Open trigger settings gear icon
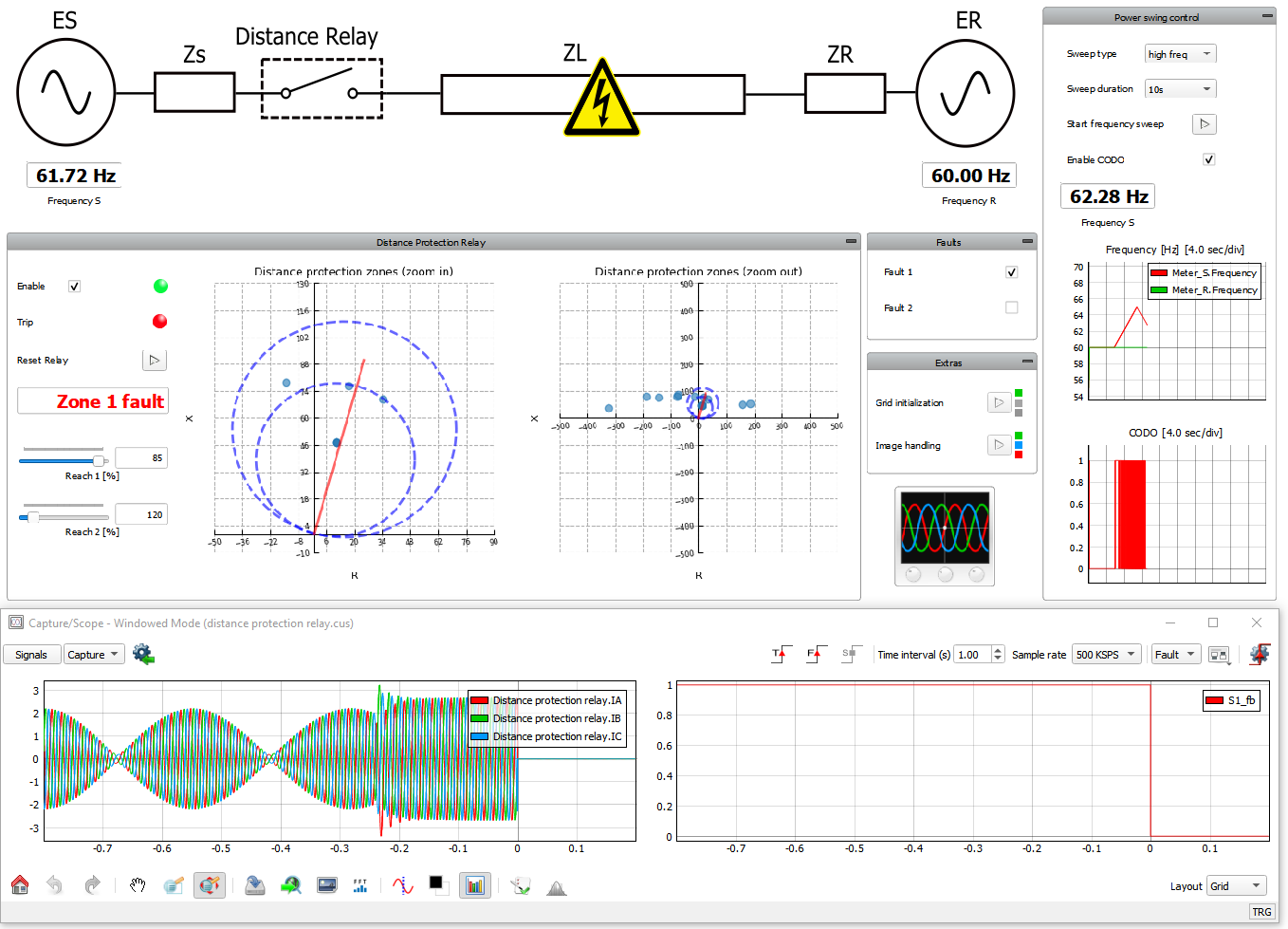This screenshot has height=929, width=1288. click(1260, 654)
